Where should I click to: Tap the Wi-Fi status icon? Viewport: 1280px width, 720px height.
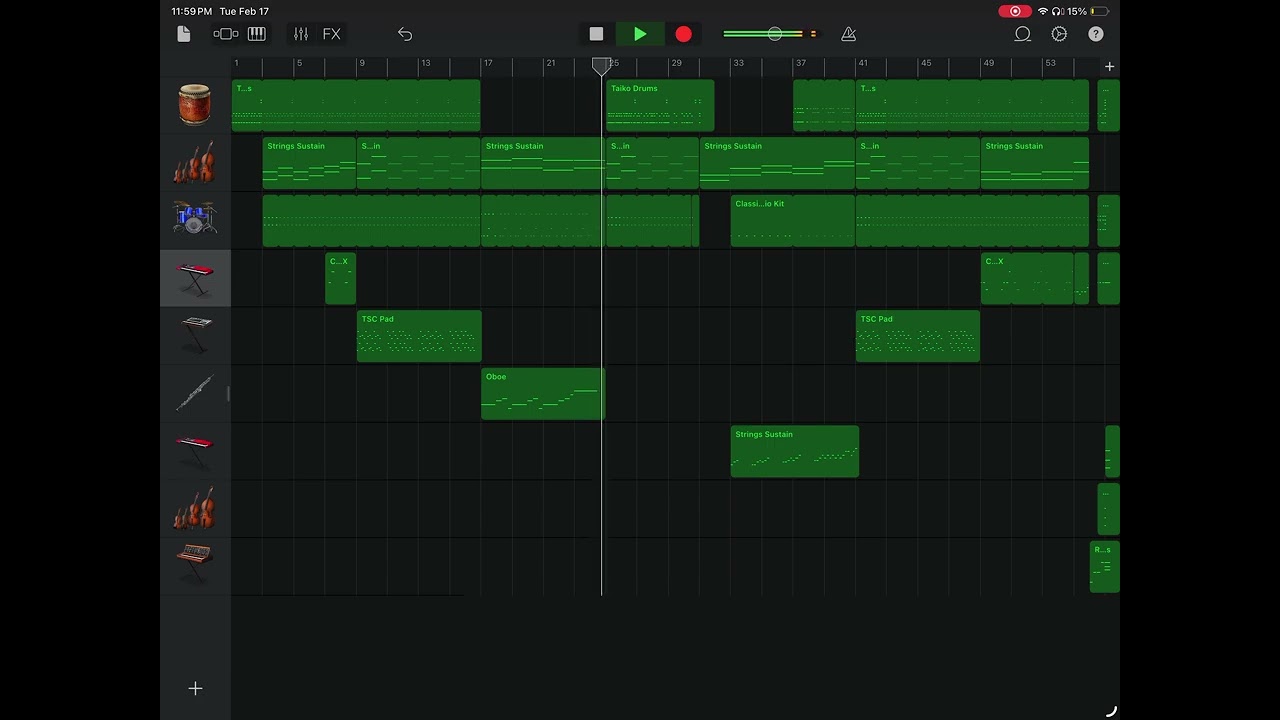point(1043,11)
